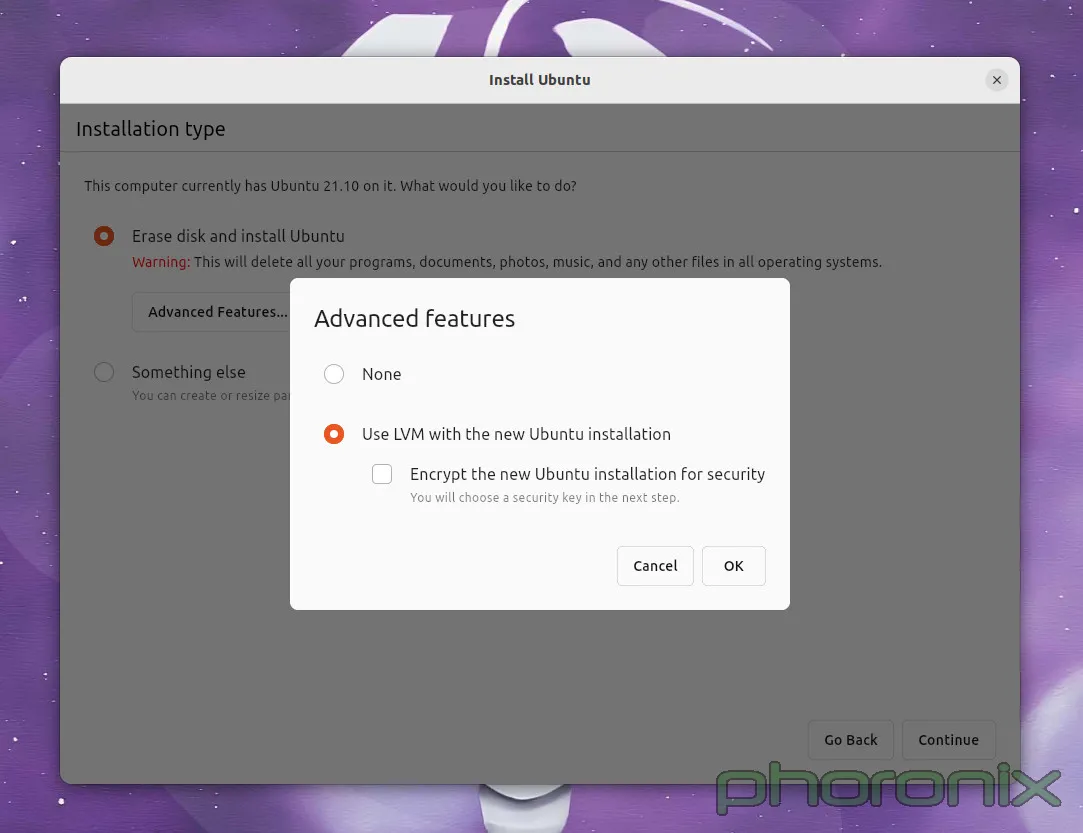Click 'You can create or resize' description text
The image size is (1083, 833).
click(211, 396)
